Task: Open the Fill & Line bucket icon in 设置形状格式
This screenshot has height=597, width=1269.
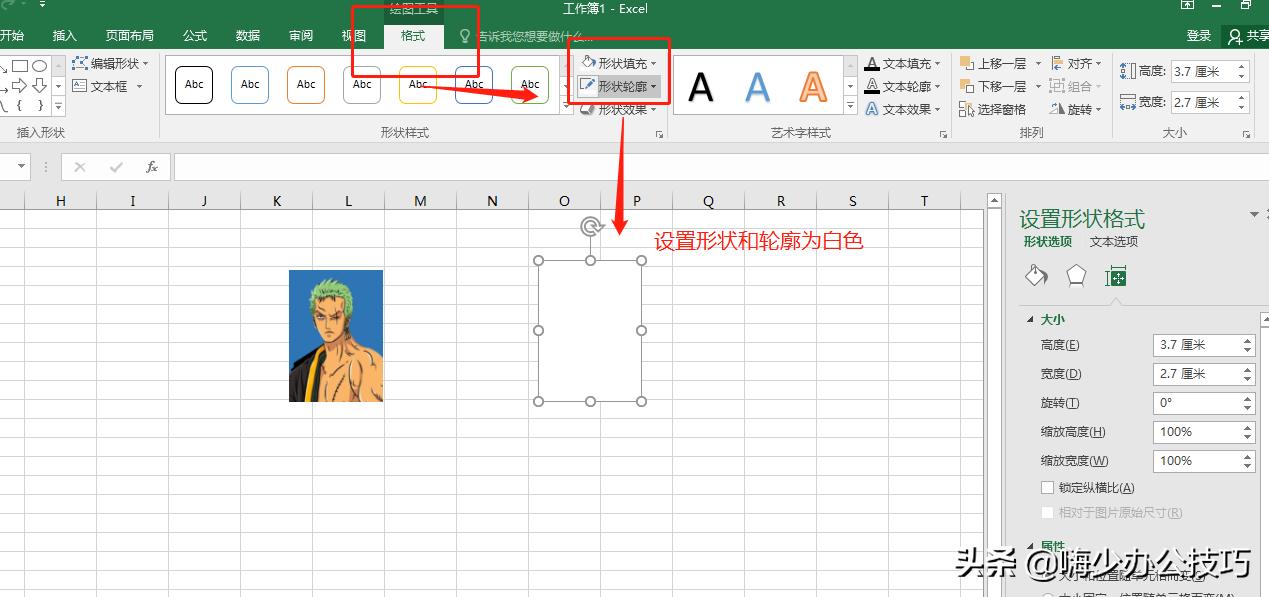Action: click(x=1036, y=275)
